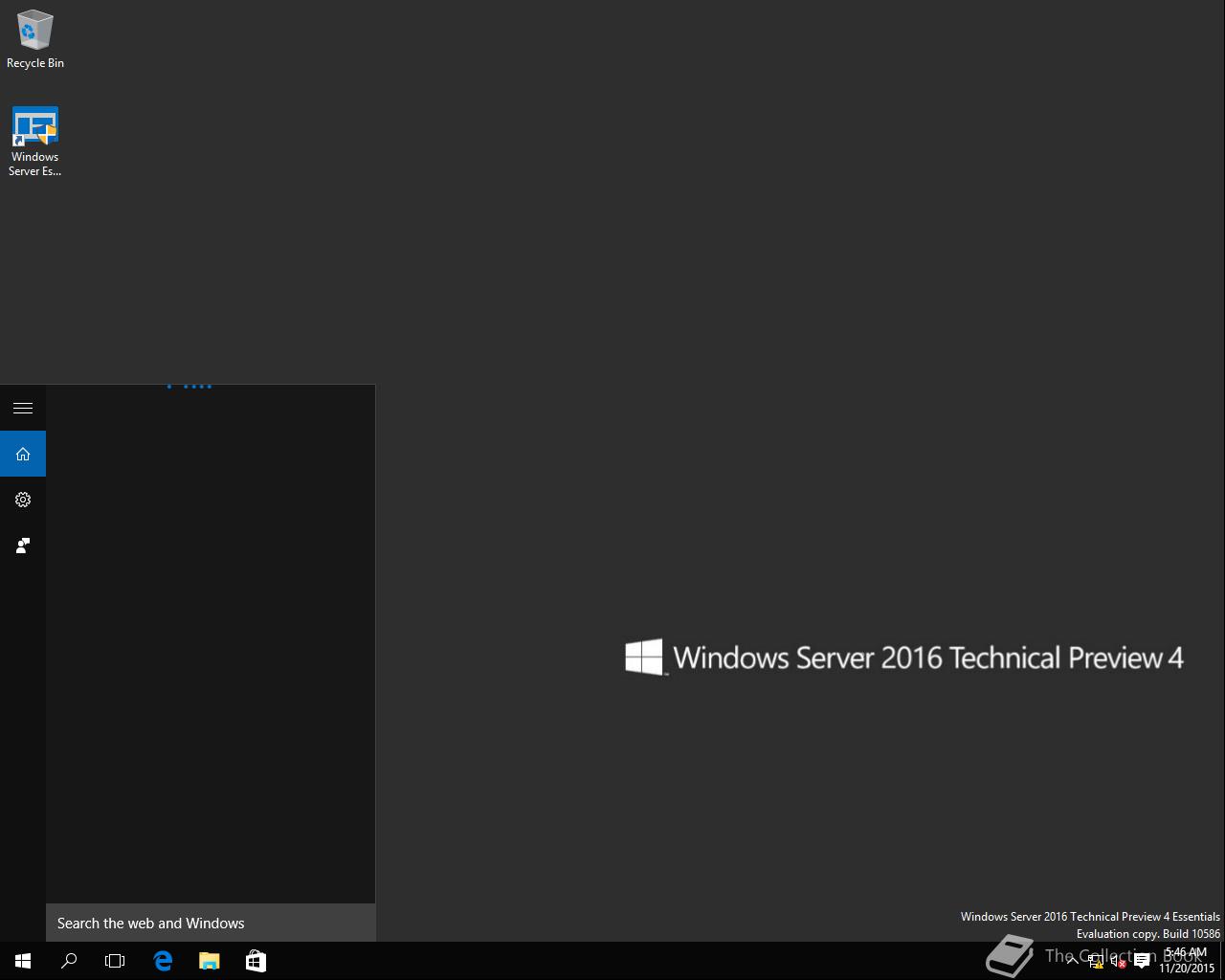
Task: Open the Recycle Bin desktop icon
Action: coord(35,40)
